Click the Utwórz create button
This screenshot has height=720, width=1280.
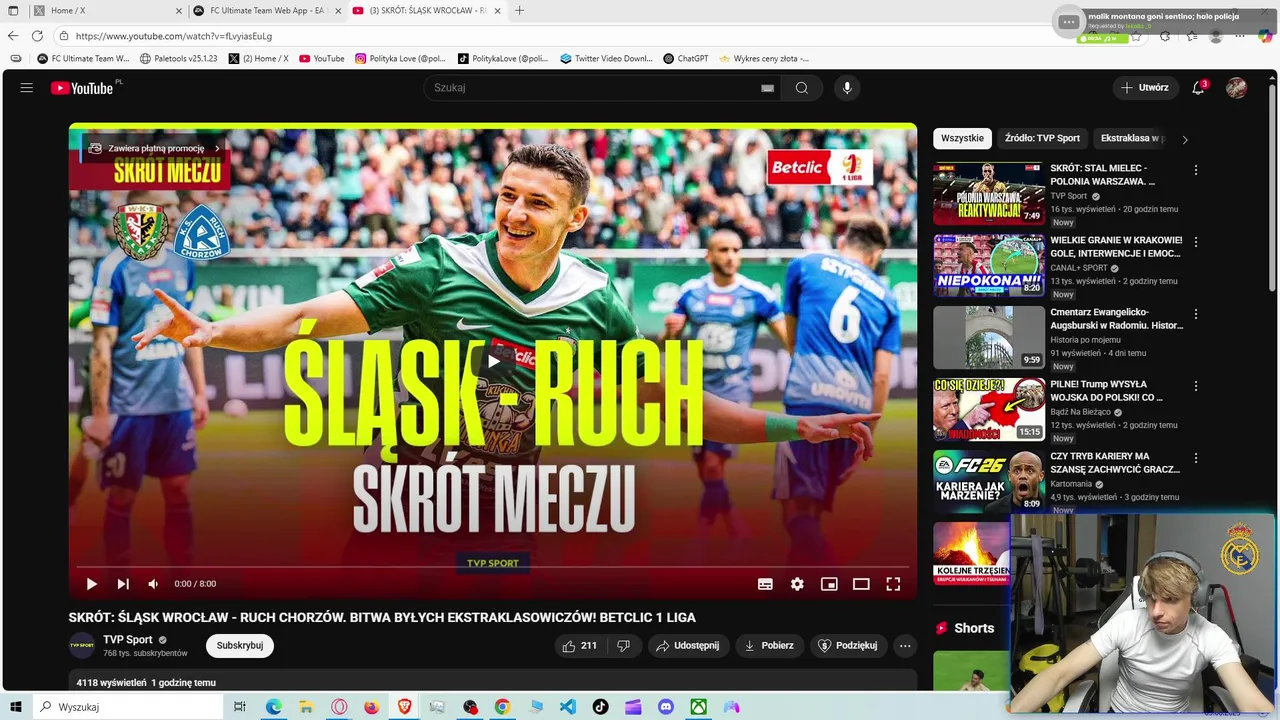click(1144, 88)
